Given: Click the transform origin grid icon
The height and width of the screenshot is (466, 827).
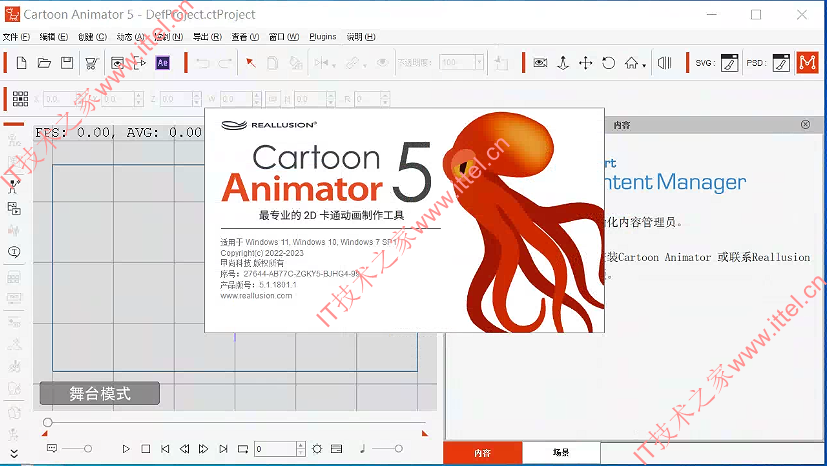Looking at the screenshot, I should [21, 99].
